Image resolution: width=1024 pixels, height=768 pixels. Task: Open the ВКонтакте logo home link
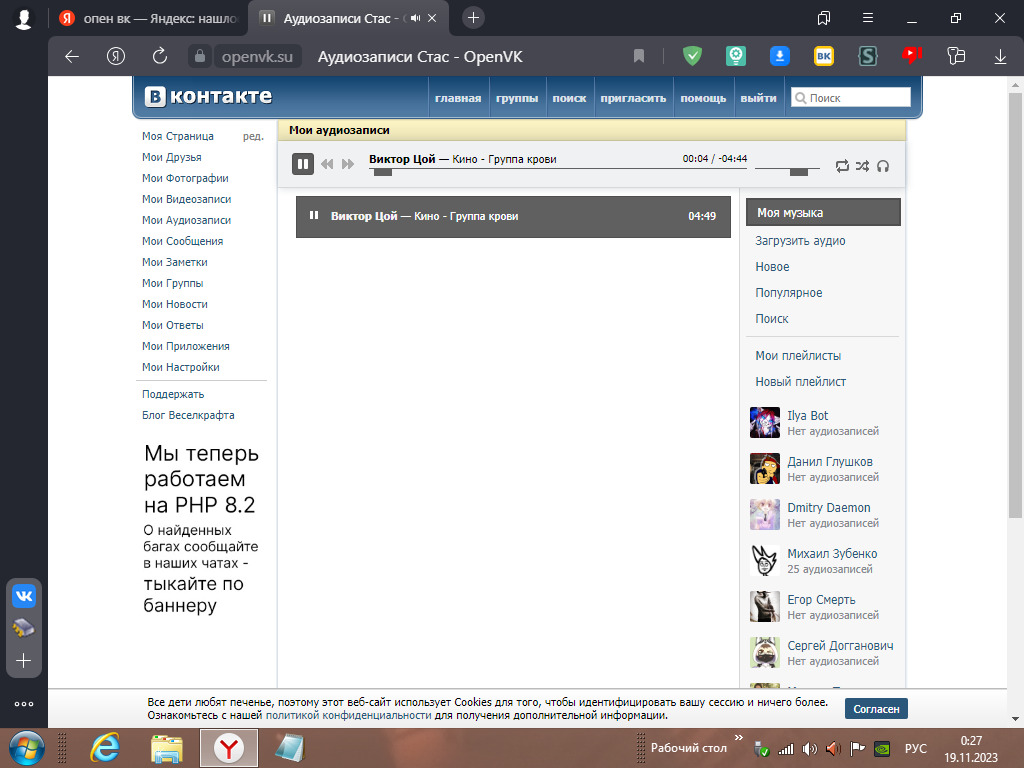[x=208, y=97]
